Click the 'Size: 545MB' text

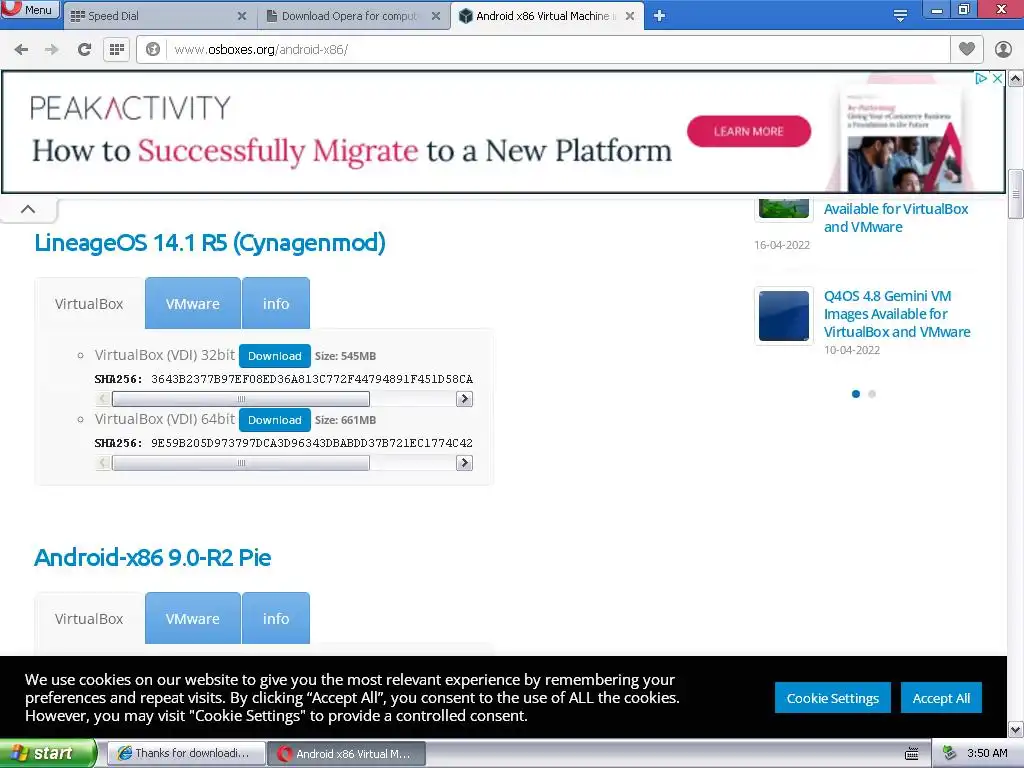[345, 357]
